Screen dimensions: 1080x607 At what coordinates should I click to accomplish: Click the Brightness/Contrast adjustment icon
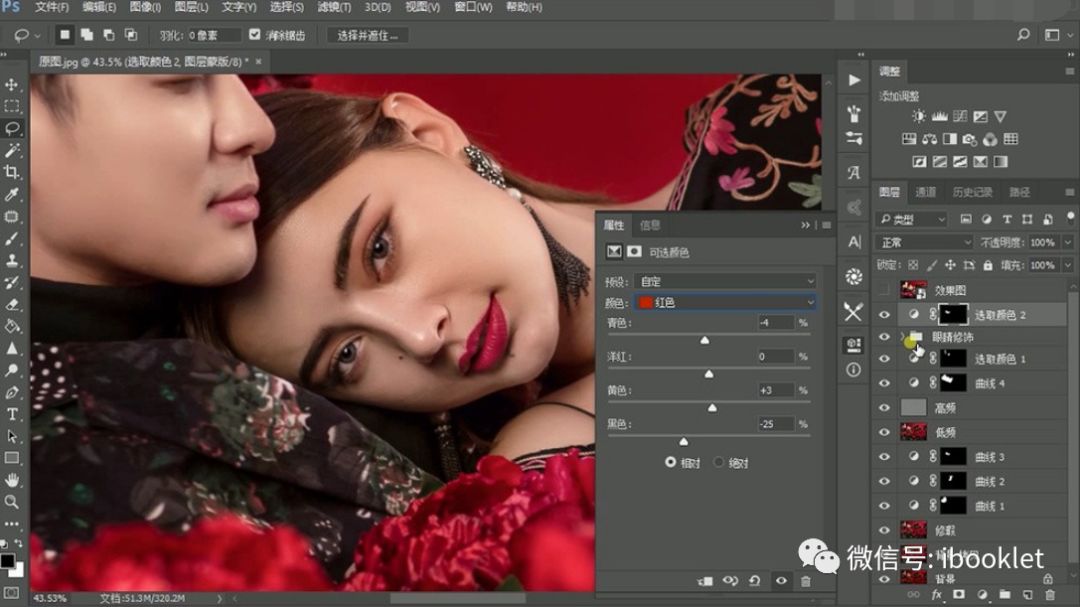919,116
